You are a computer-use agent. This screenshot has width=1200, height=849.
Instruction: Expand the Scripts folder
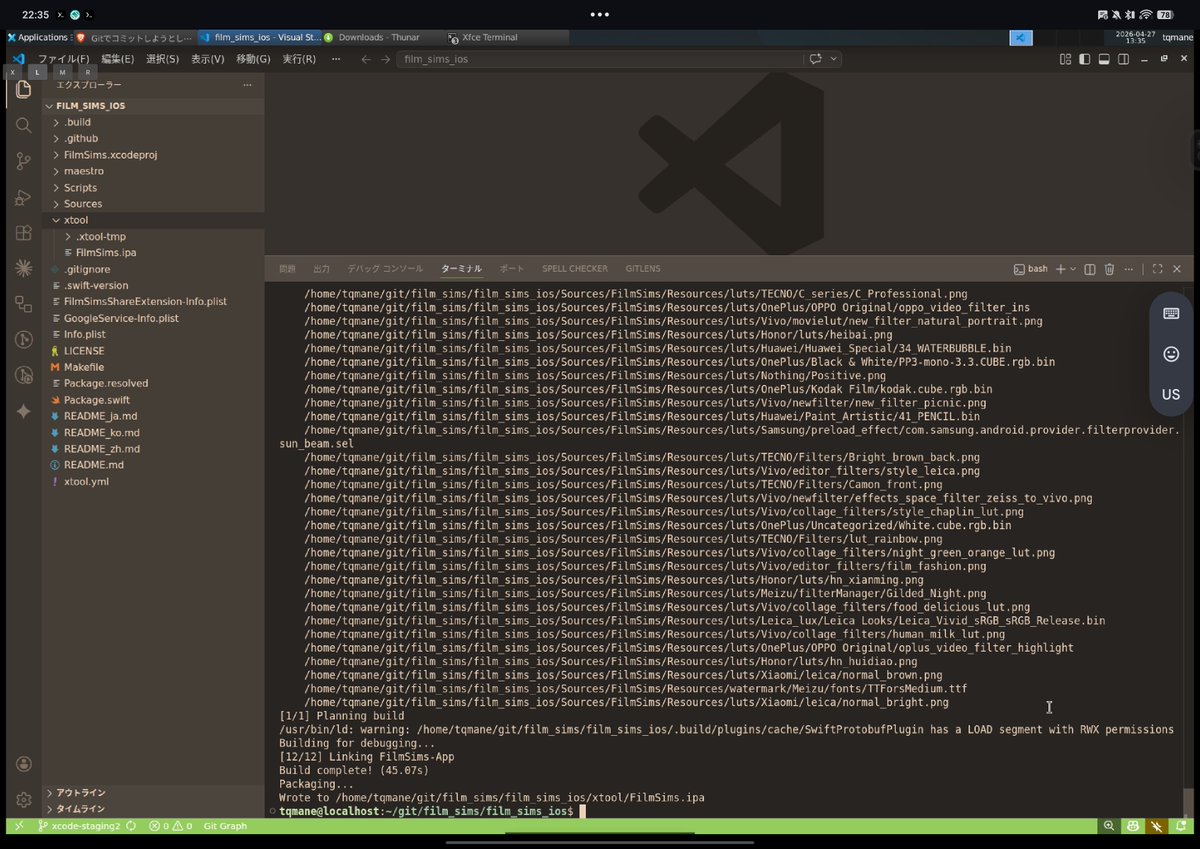[x=154, y=187]
